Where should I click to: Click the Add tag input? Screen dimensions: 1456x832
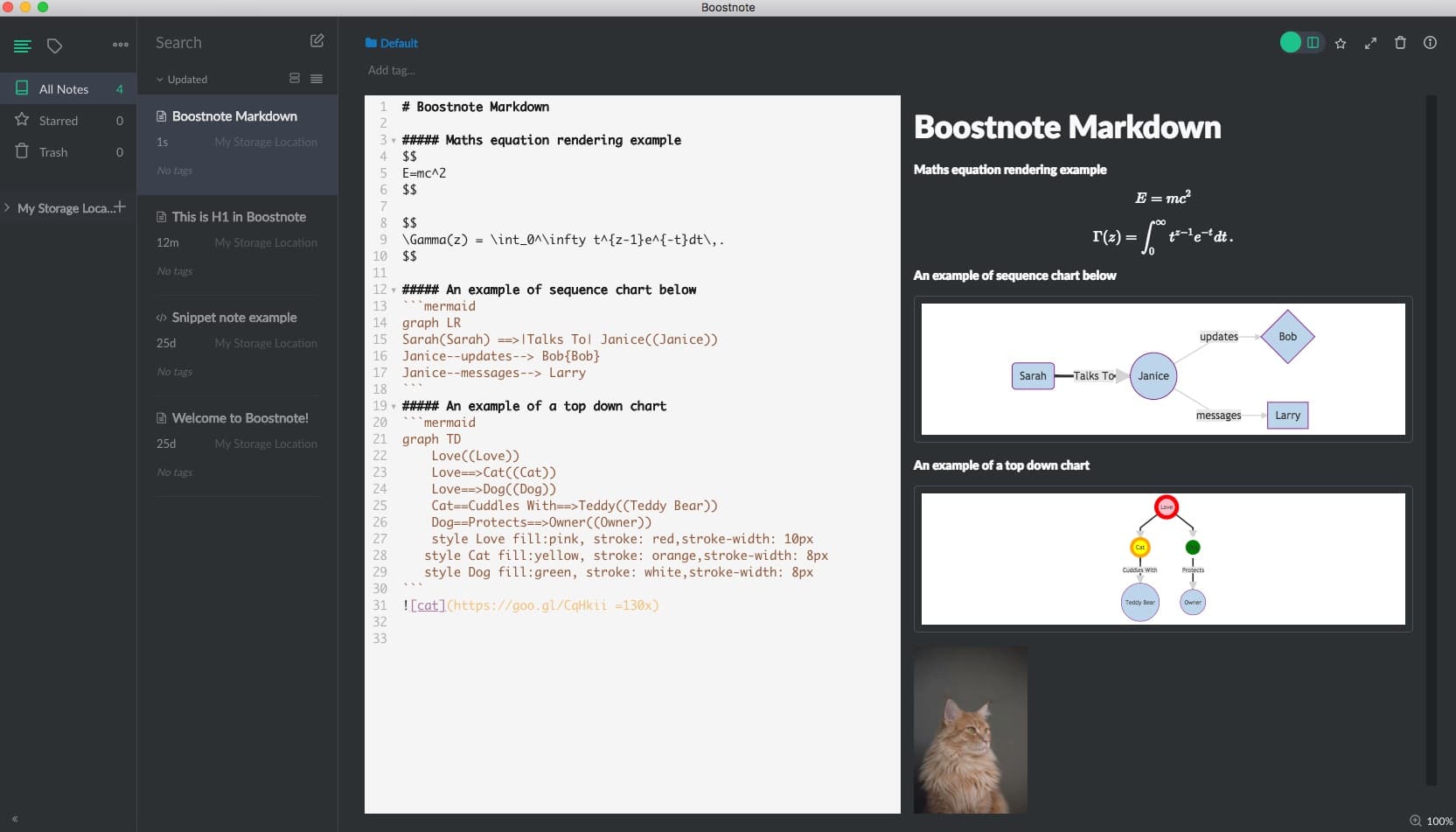[392, 70]
